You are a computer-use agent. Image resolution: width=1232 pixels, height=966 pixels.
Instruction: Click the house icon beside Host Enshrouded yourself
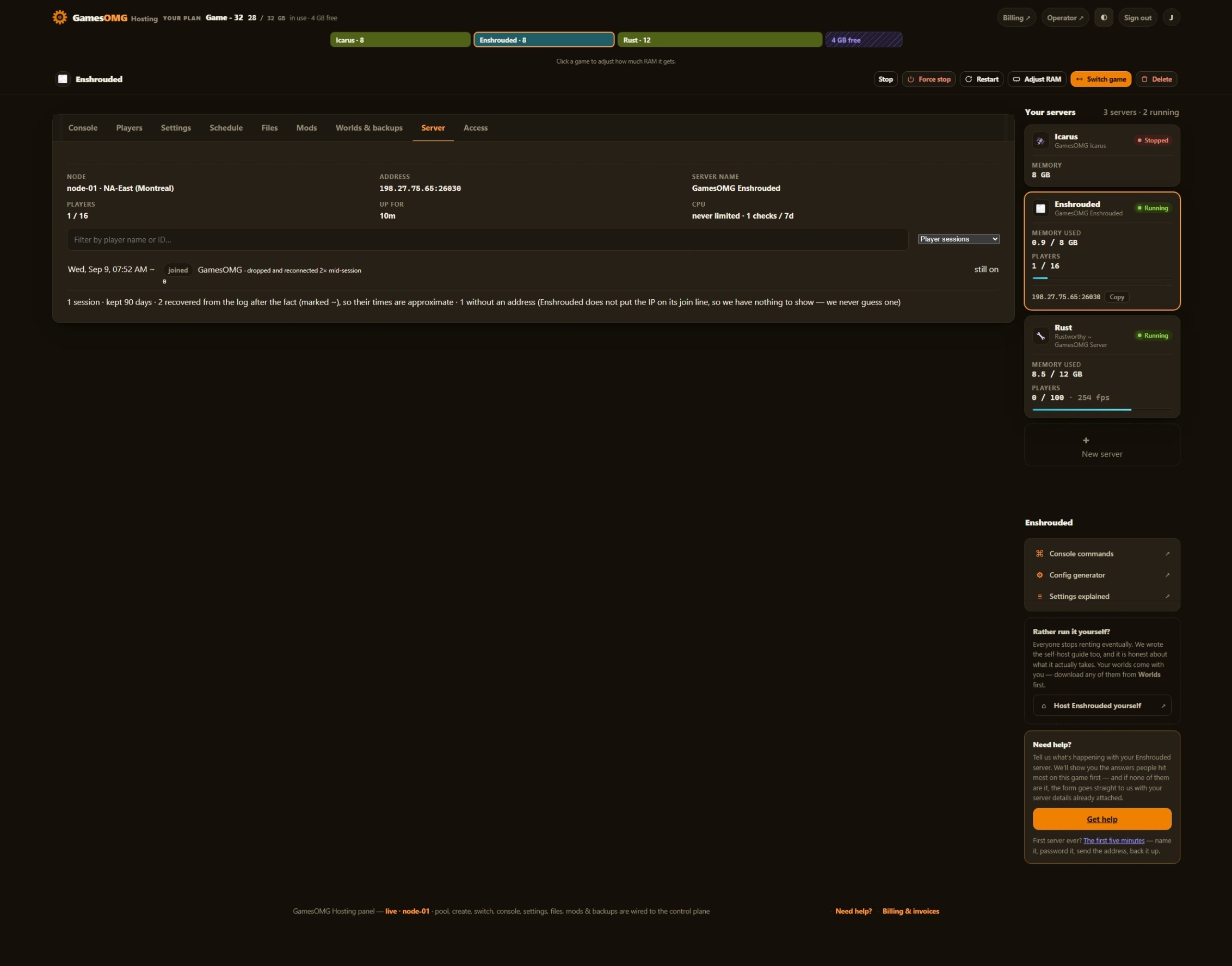(x=1043, y=706)
